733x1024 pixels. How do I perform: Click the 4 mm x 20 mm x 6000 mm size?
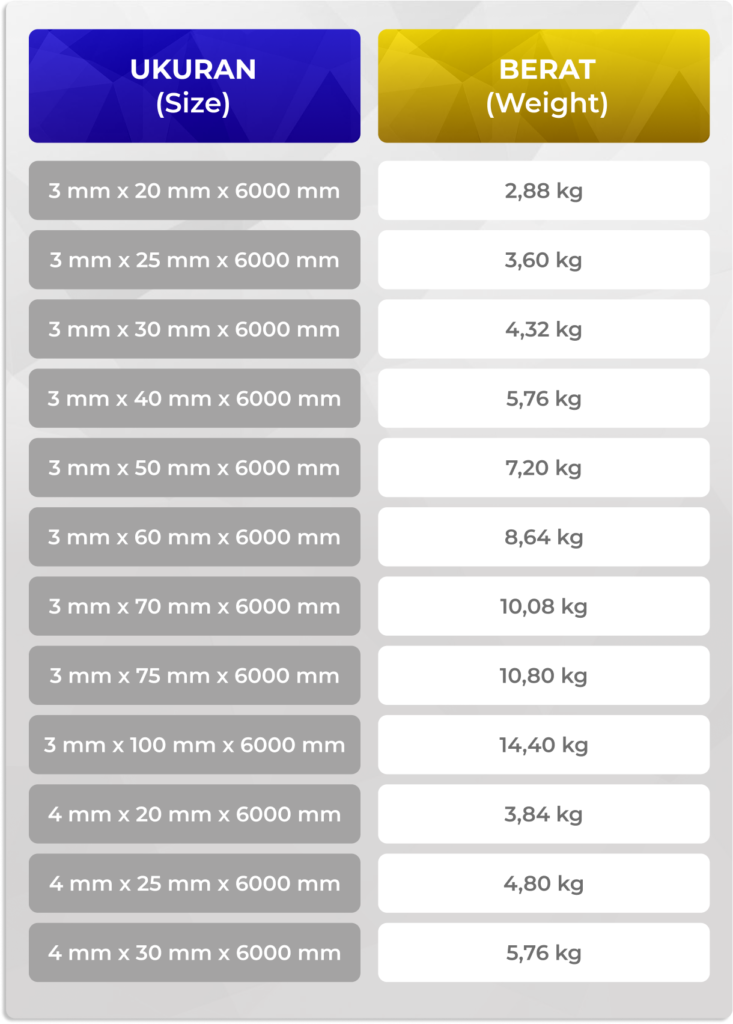[194, 814]
